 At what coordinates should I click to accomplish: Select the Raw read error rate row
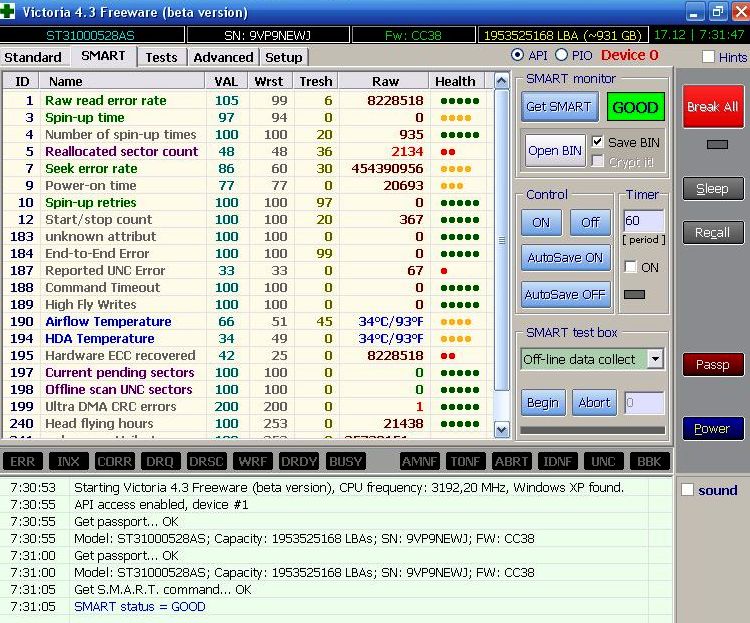246,100
